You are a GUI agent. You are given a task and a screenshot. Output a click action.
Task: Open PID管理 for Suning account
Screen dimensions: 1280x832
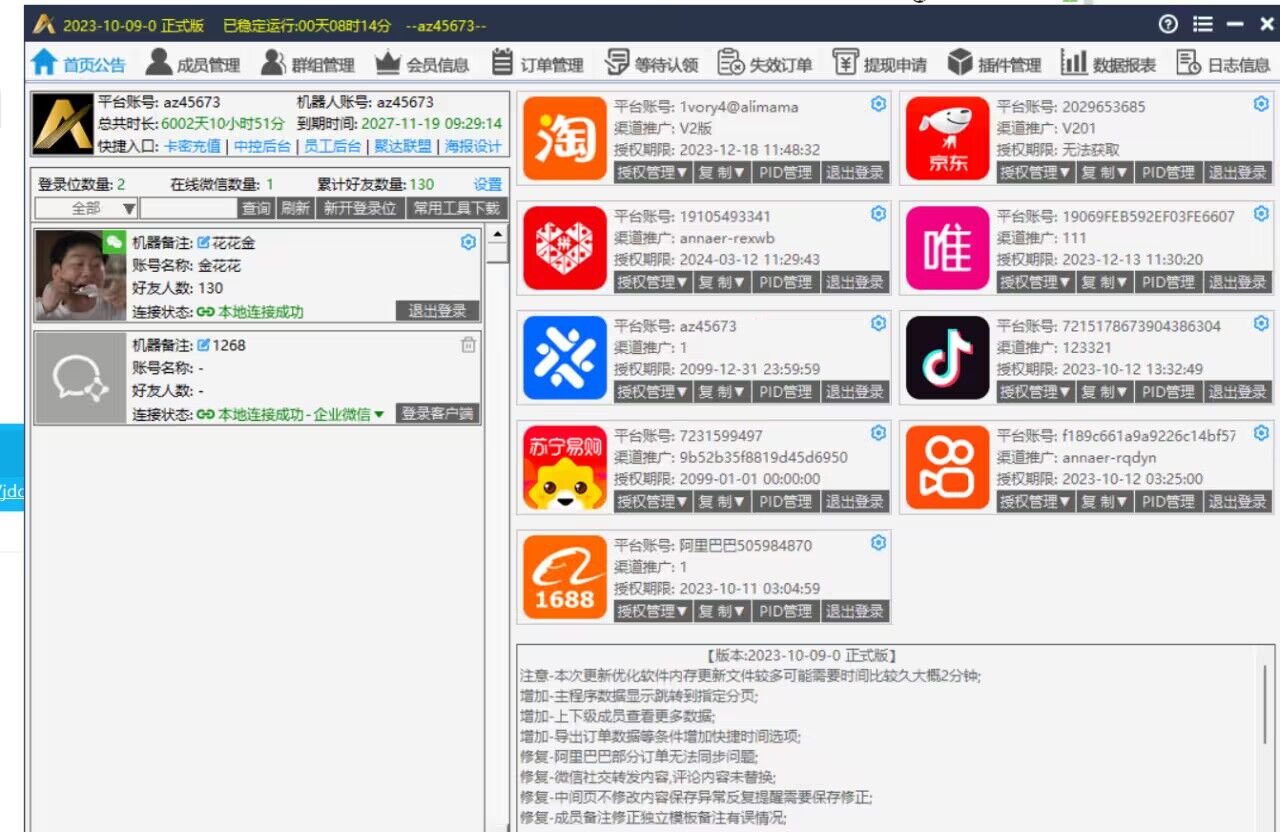tap(785, 501)
